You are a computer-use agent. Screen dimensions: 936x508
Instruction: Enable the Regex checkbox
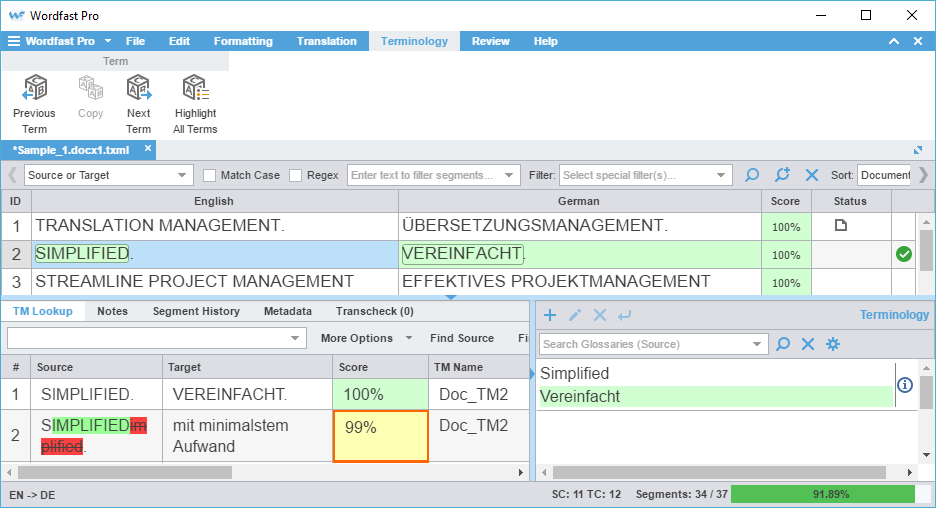click(x=295, y=176)
